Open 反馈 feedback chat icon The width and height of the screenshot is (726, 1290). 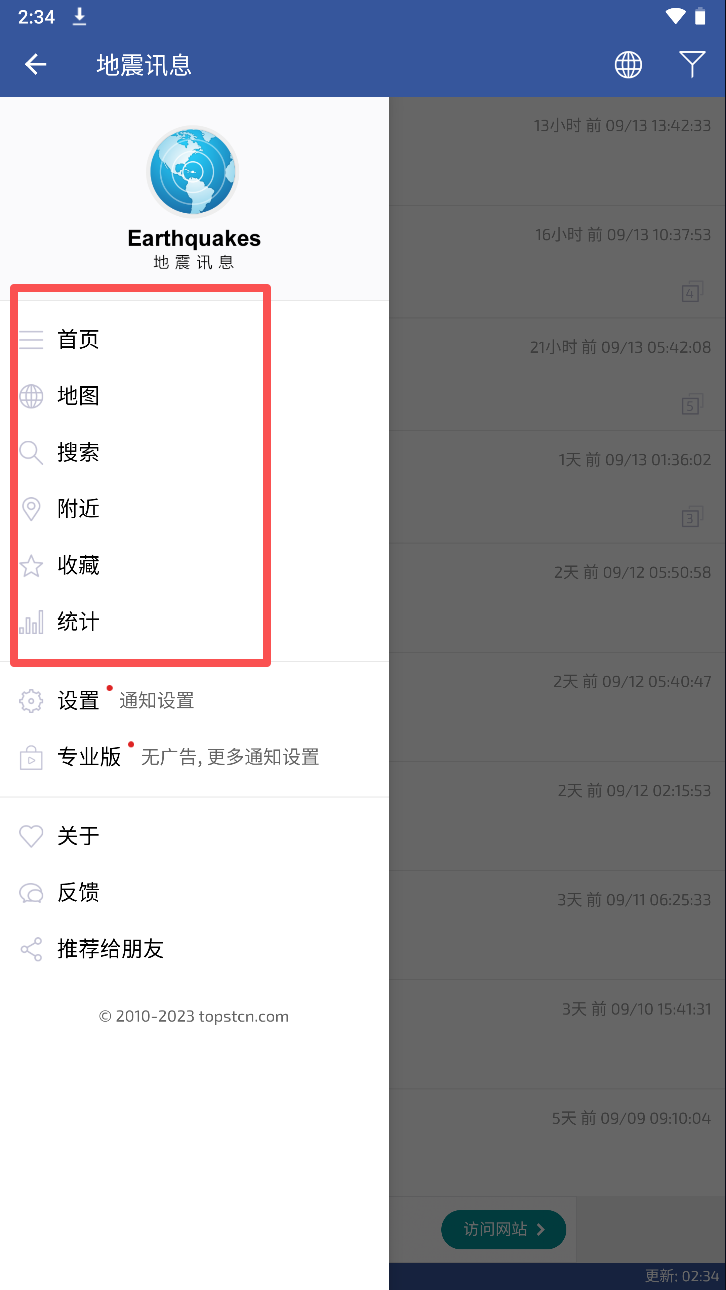point(31,893)
